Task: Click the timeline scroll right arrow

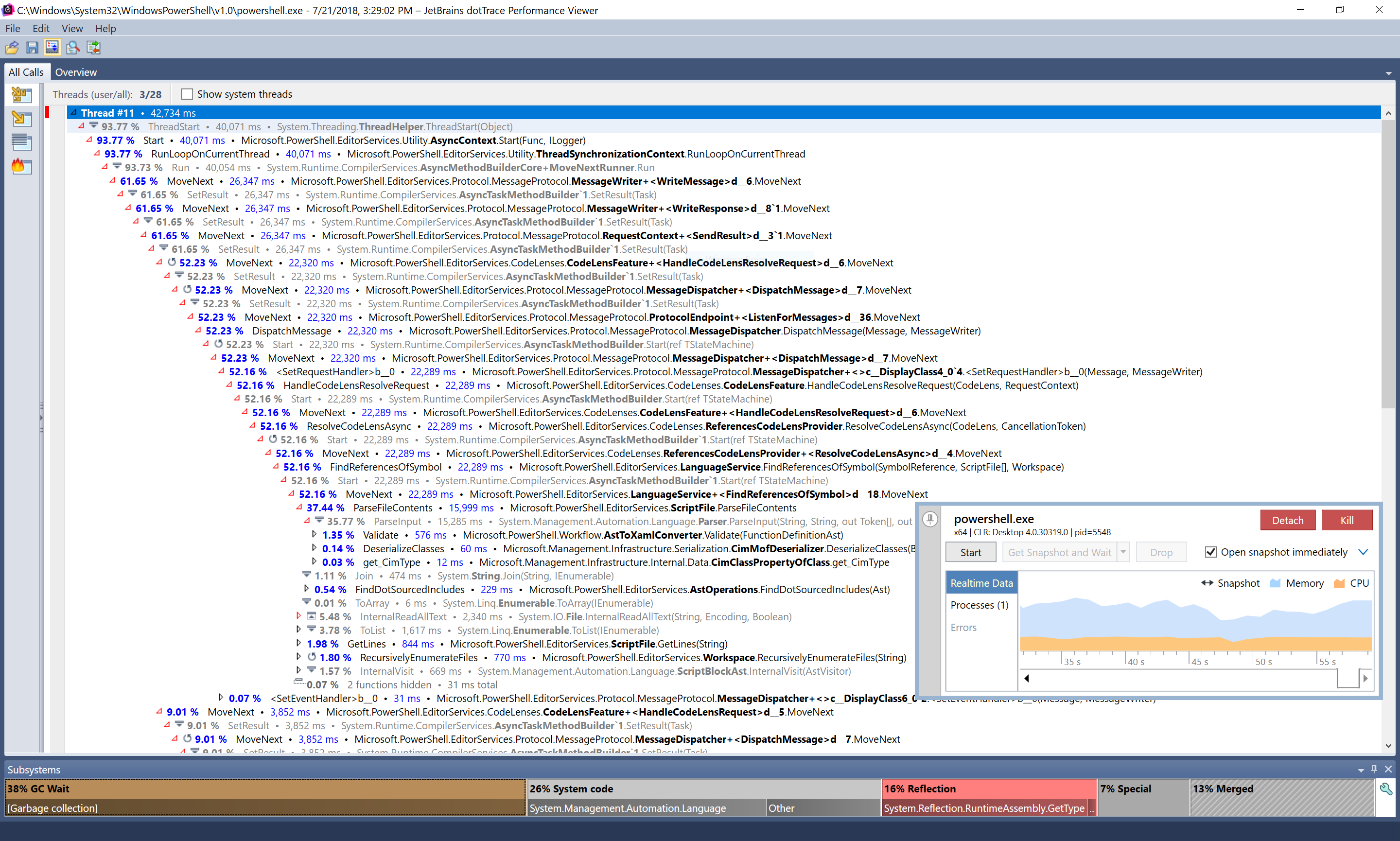Action: click(1365, 678)
